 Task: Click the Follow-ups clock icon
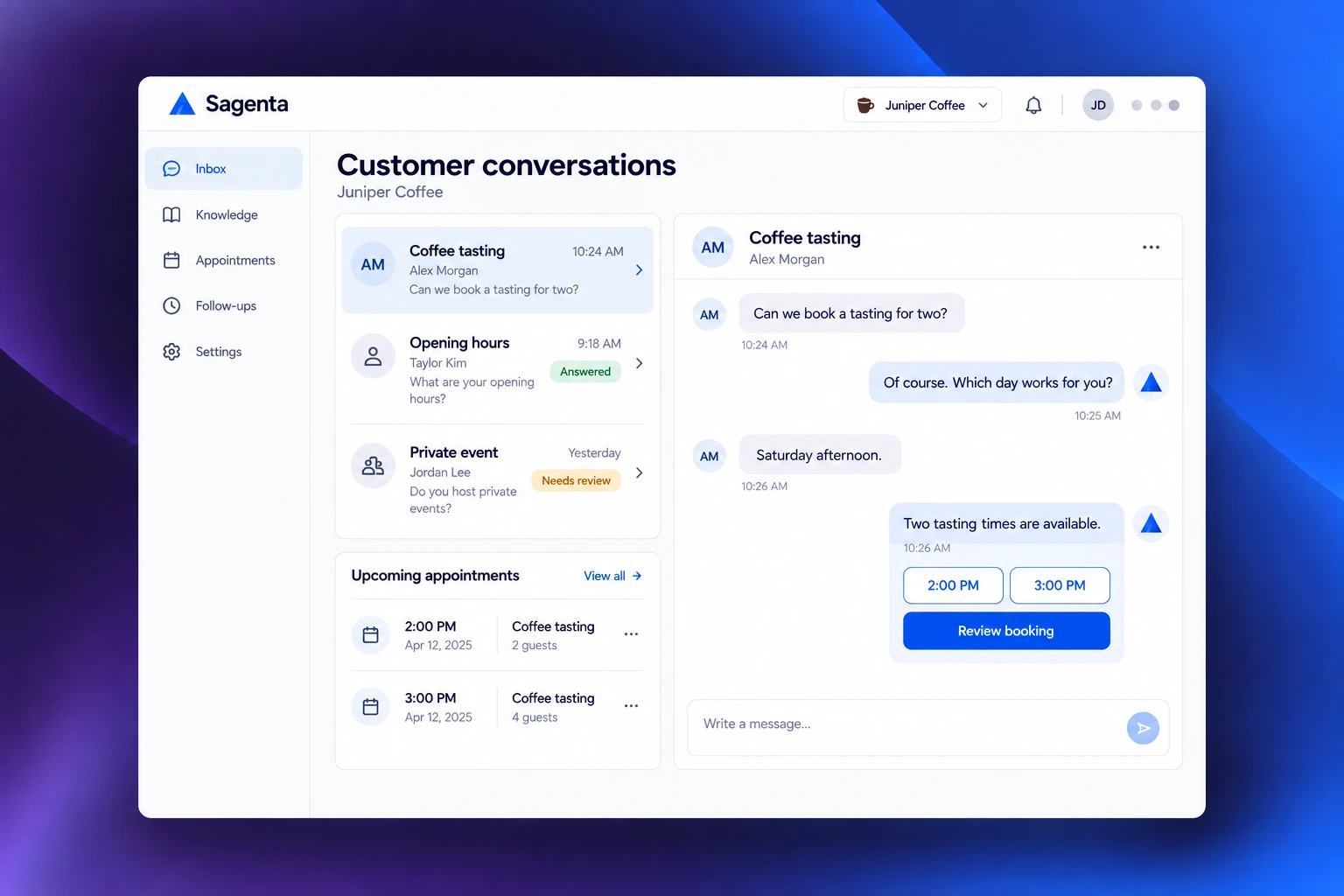pos(171,305)
